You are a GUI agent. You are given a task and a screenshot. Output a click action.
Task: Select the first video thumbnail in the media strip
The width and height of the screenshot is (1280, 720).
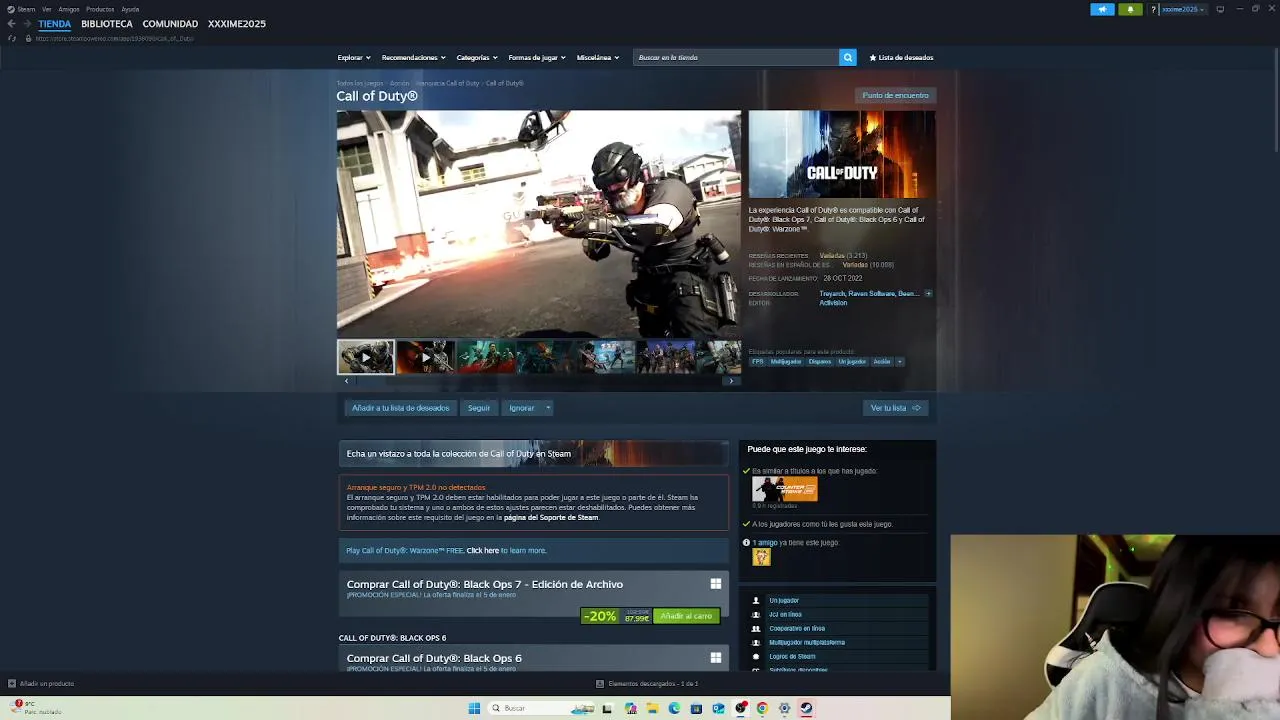click(x=365, y=357)
